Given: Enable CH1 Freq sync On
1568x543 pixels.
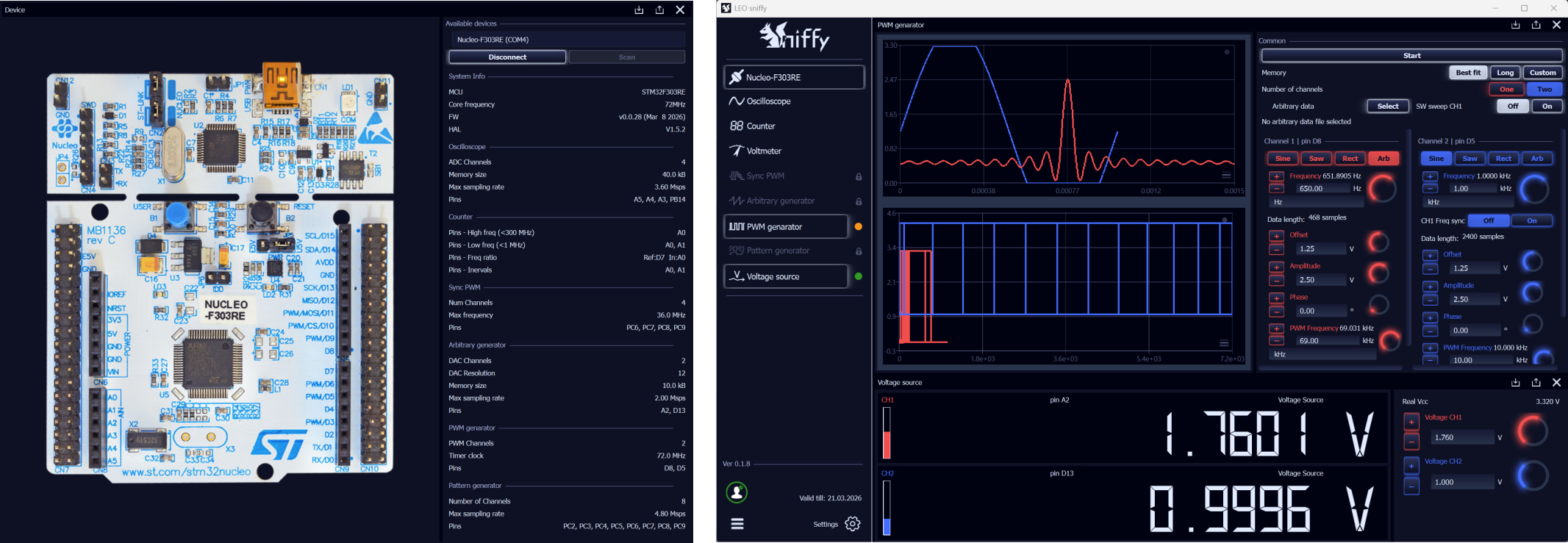Looking at the screenshot, I should [x=1531, y=220].
